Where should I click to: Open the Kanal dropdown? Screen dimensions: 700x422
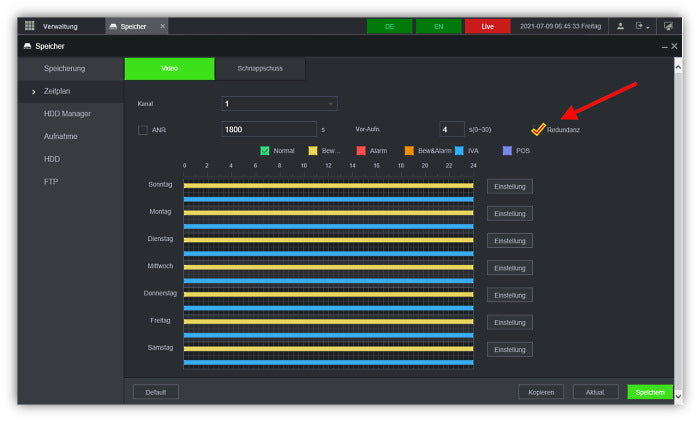point(279,103)
